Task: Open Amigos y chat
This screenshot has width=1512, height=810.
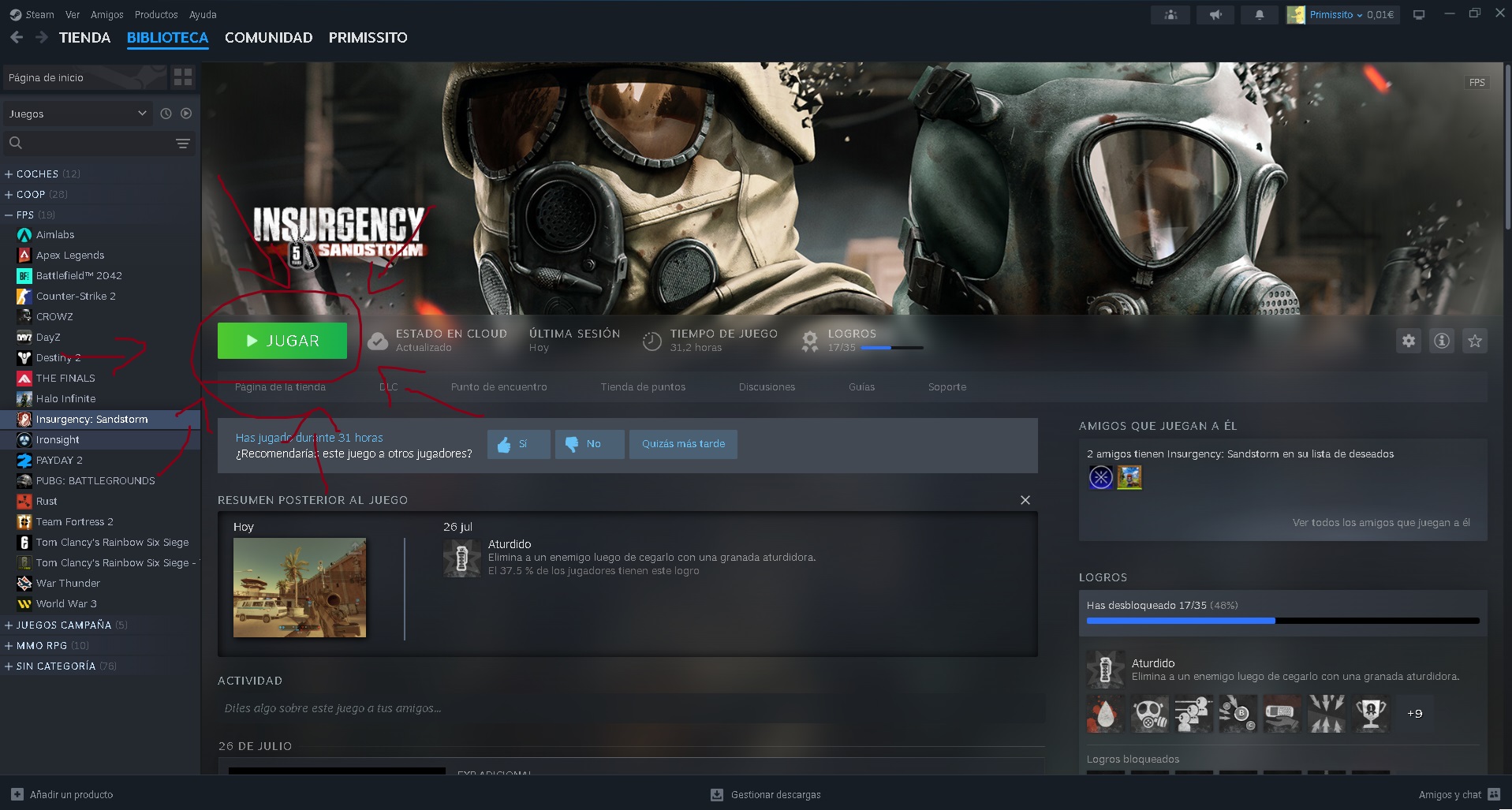Action: click(1459, 794)
